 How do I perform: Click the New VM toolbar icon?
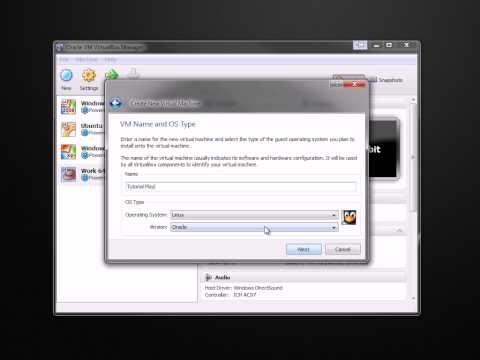[x=66, y=76]
